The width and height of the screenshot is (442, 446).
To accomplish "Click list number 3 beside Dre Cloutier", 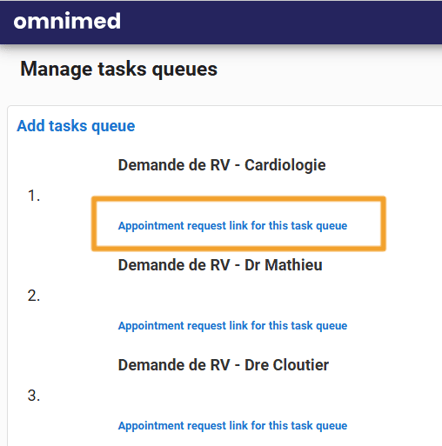I will coord(34,396).
